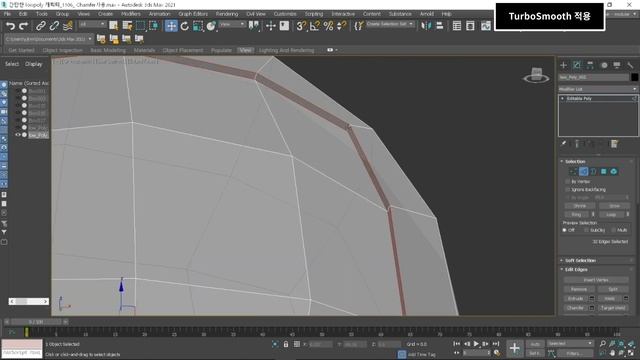Click the Select and Link chain icon

coord(40,26)
